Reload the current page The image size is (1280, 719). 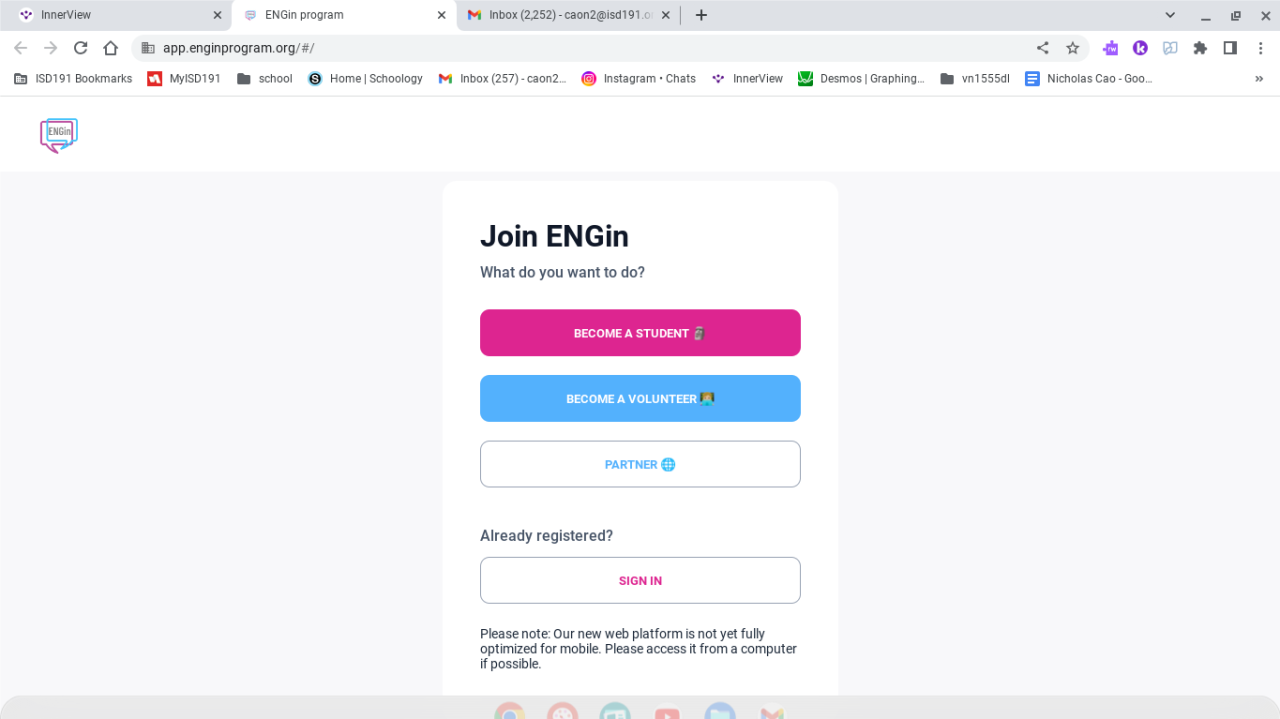[x=81, y=48]
